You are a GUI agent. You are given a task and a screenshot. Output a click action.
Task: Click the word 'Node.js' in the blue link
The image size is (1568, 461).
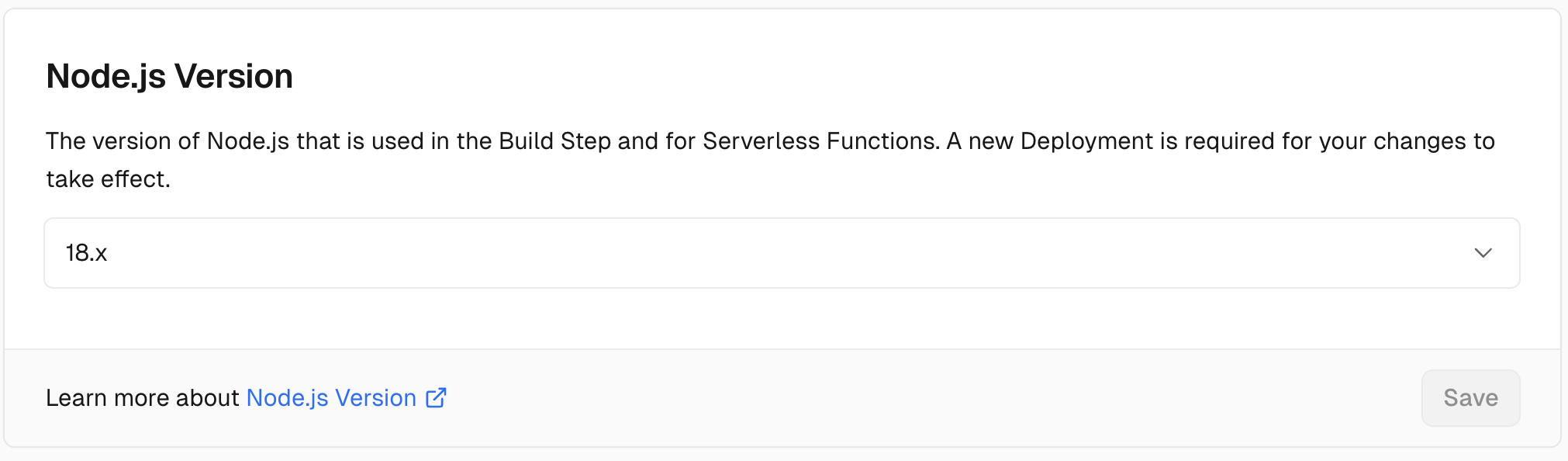[x=287, y=398]
